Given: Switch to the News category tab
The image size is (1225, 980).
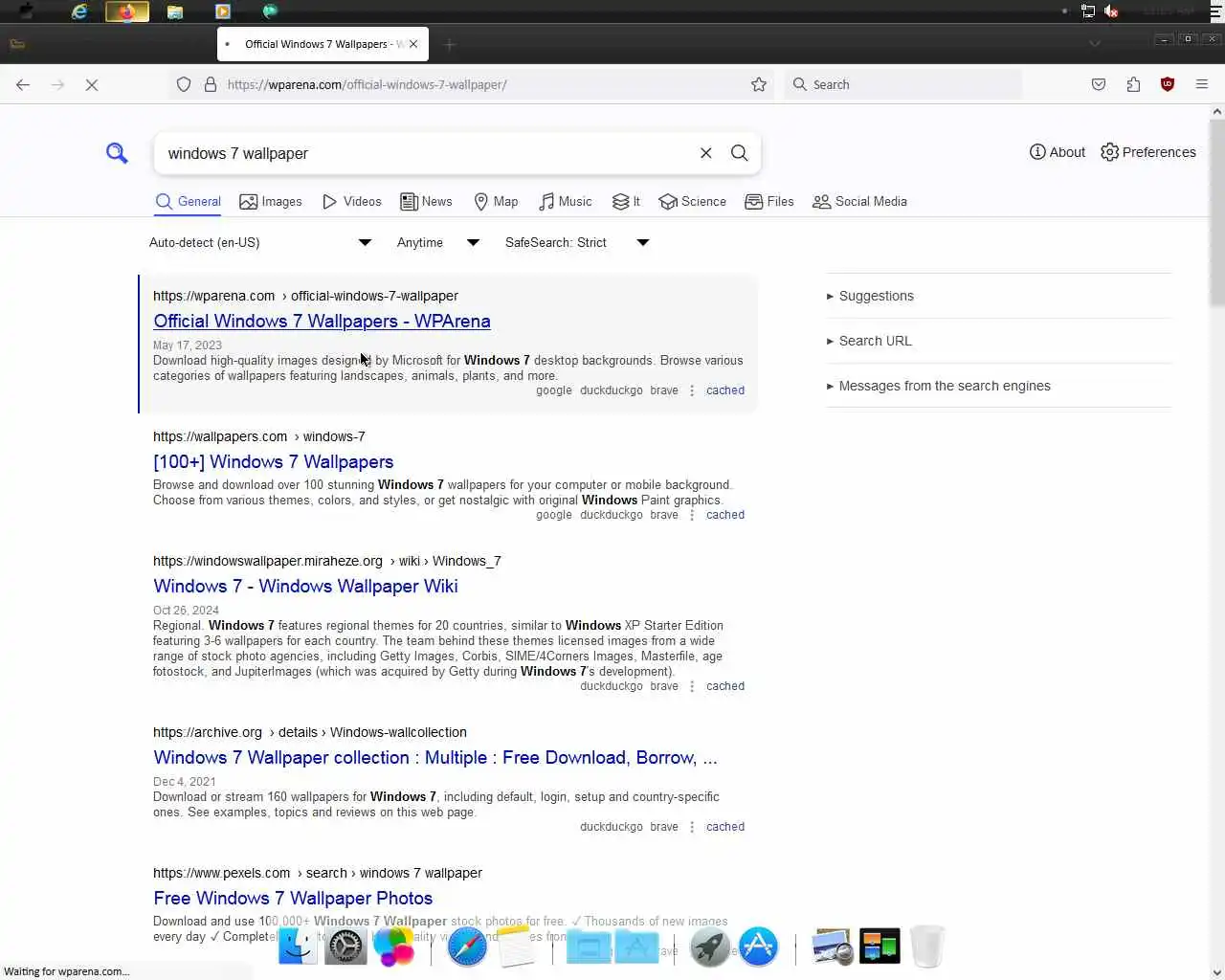Looking at the screenshot, I should (426, 201).
